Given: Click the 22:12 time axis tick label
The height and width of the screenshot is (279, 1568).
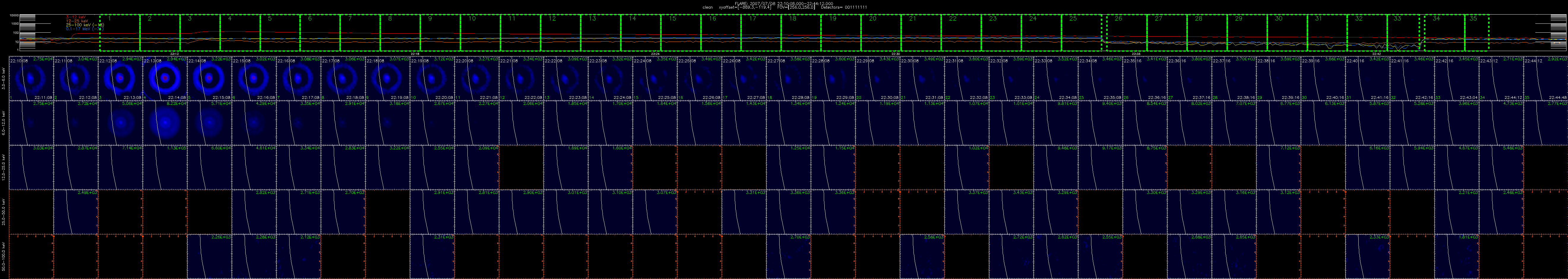Looking at the screenshot, I should click(x=174, y=53).
